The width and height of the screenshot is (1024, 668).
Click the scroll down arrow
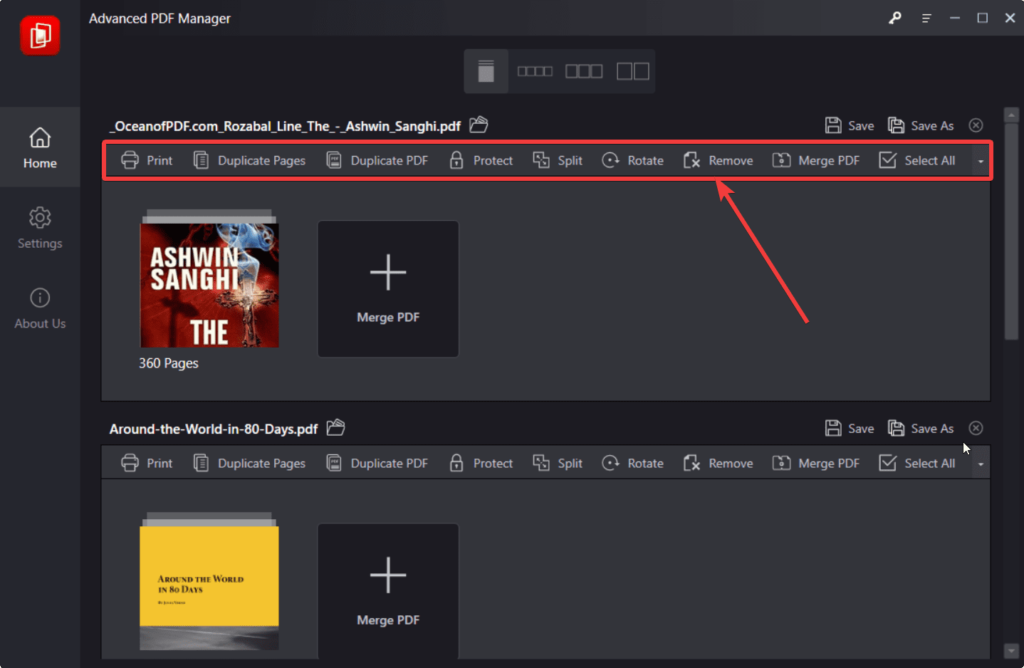(1011, 650)
